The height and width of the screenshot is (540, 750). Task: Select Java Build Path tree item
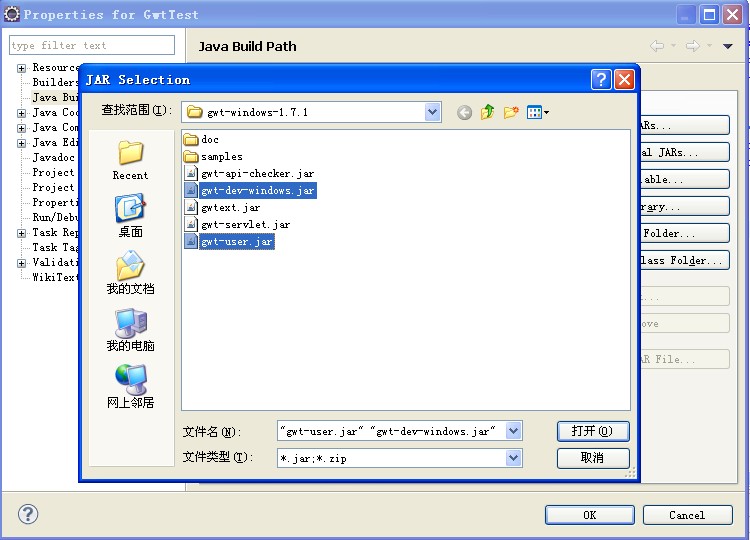55,98
